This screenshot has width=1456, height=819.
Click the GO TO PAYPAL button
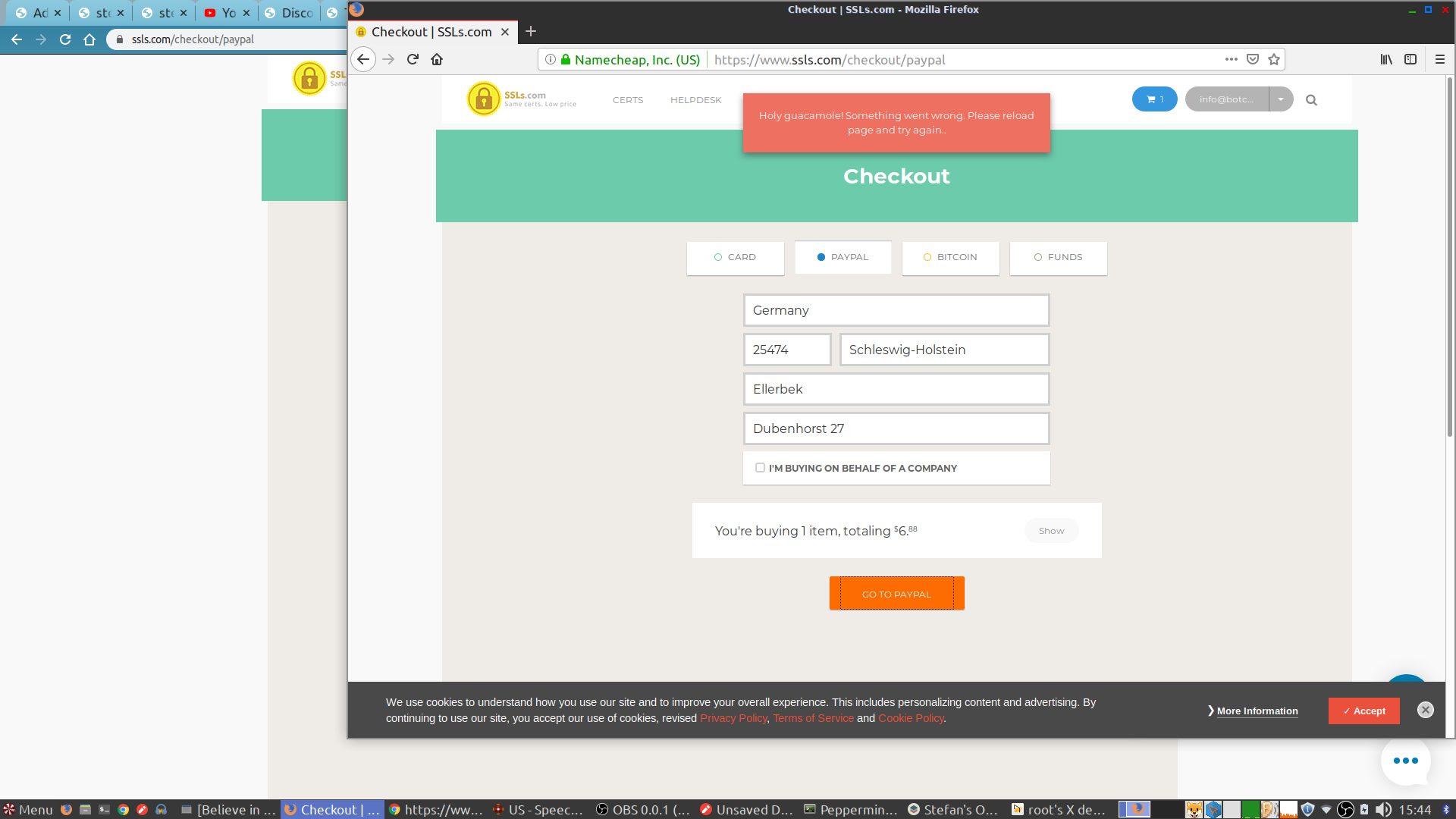coord(896,594)
